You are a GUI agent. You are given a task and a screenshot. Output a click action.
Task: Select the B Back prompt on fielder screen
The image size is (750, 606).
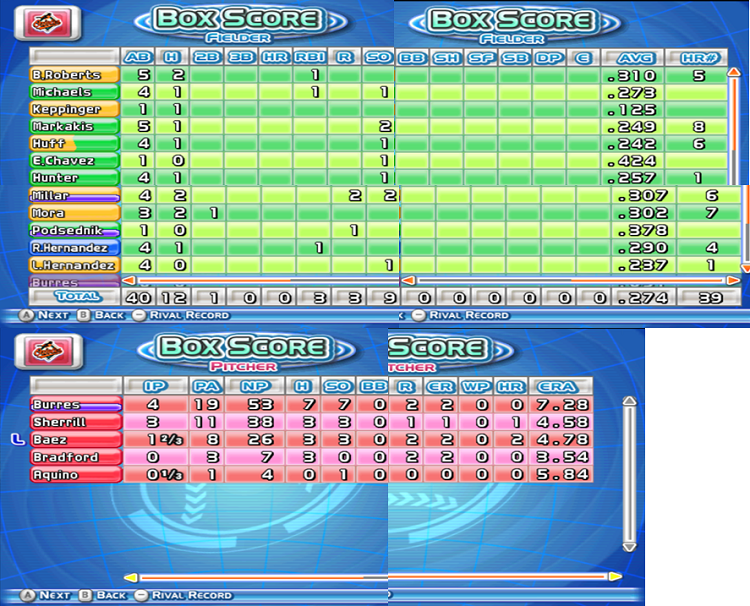tap(101, 315)
